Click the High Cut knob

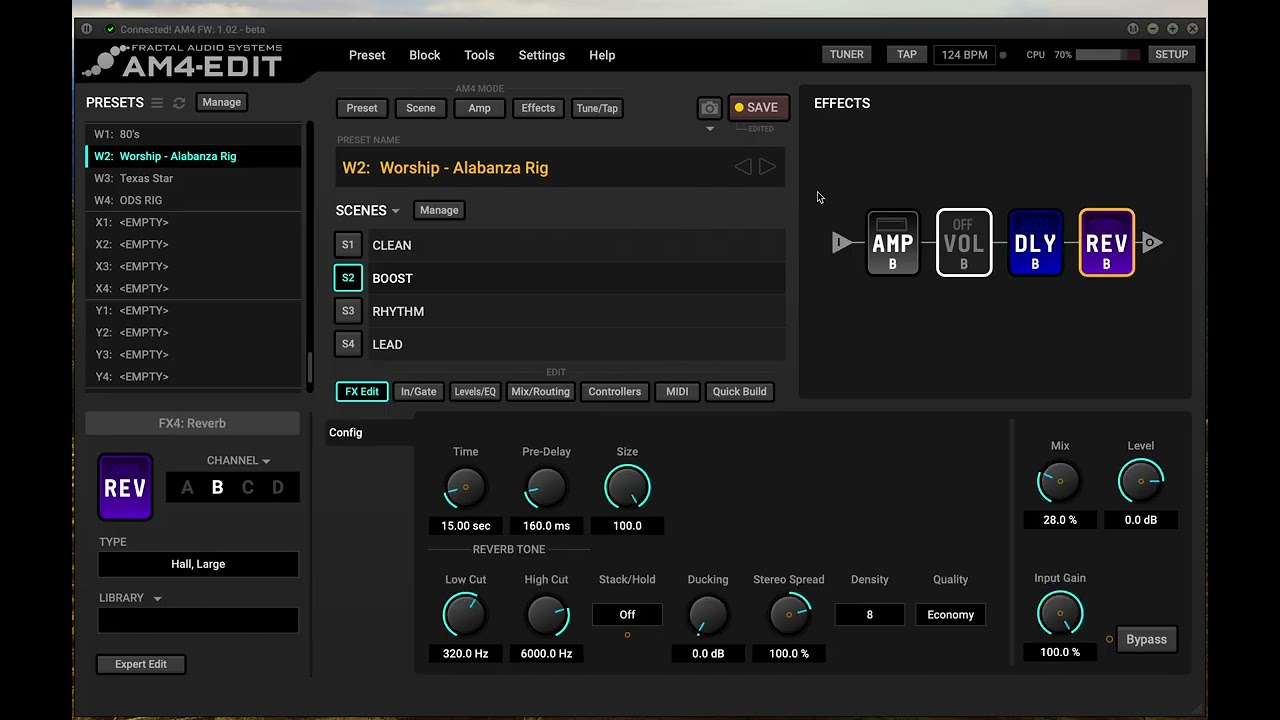point(546,615)
